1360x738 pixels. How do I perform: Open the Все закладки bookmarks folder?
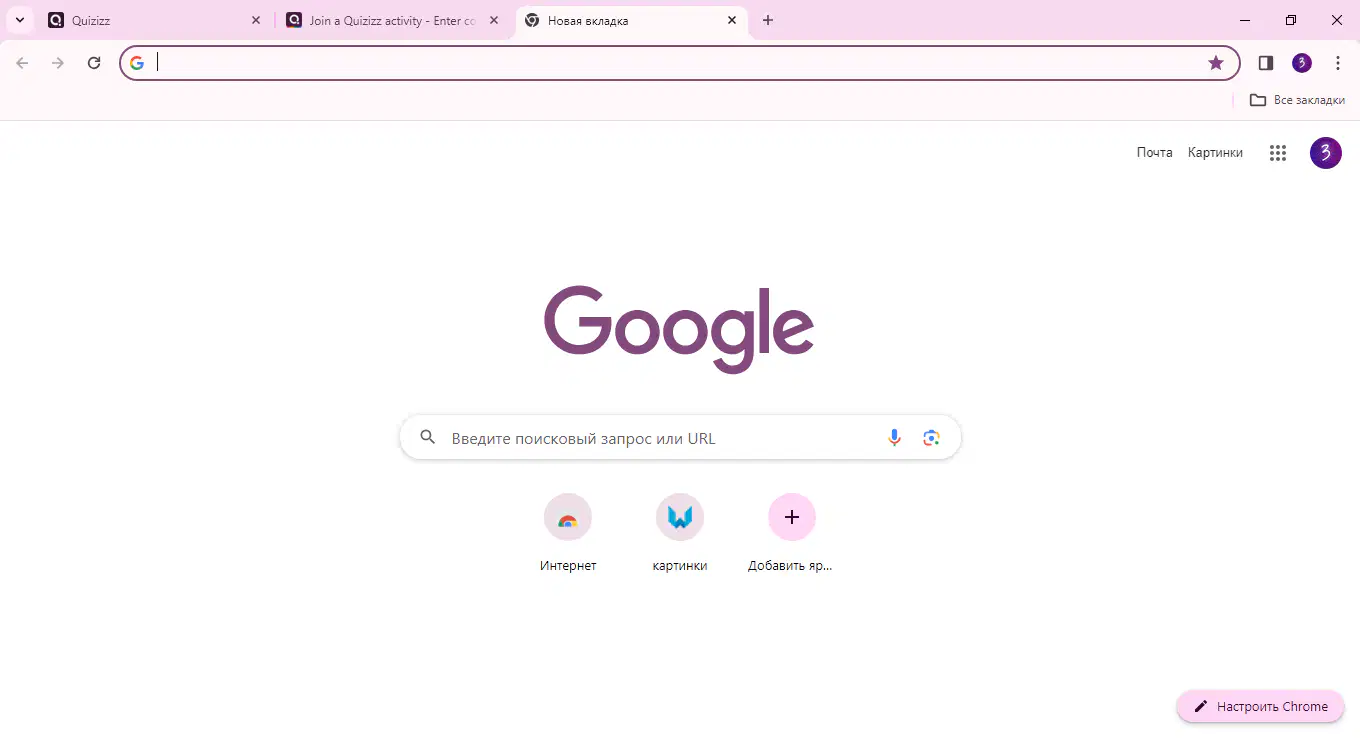1297,100
